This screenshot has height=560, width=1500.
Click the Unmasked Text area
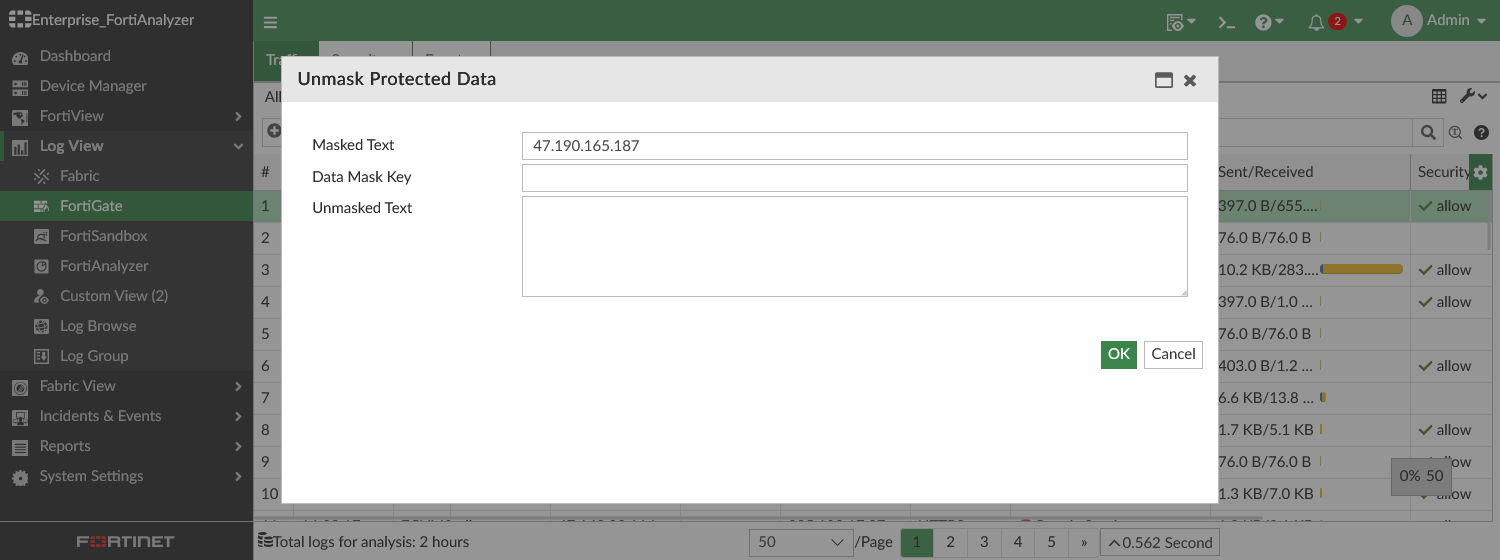tap(854, 246)
